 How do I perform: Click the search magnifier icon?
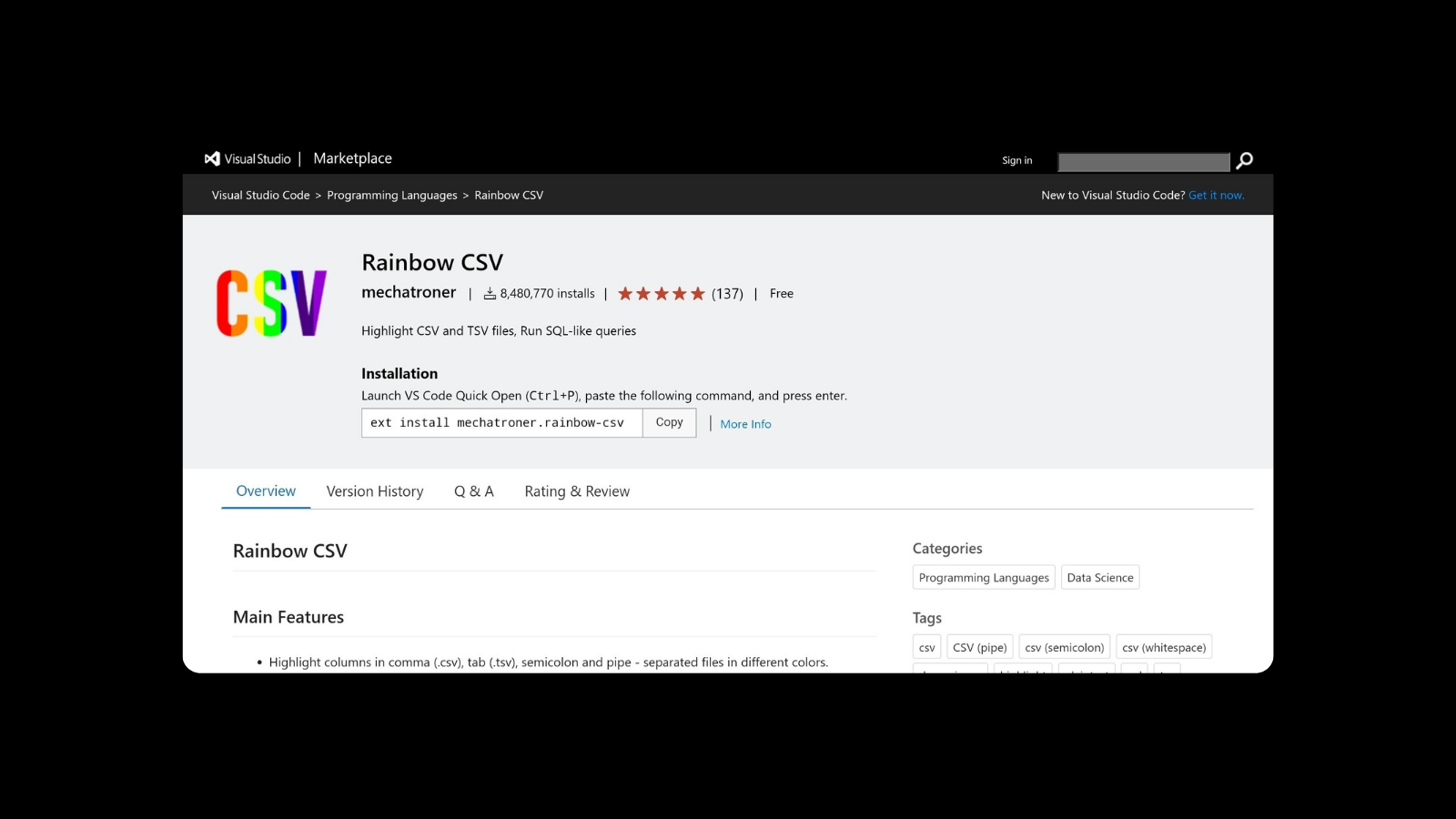point(1244,161)
